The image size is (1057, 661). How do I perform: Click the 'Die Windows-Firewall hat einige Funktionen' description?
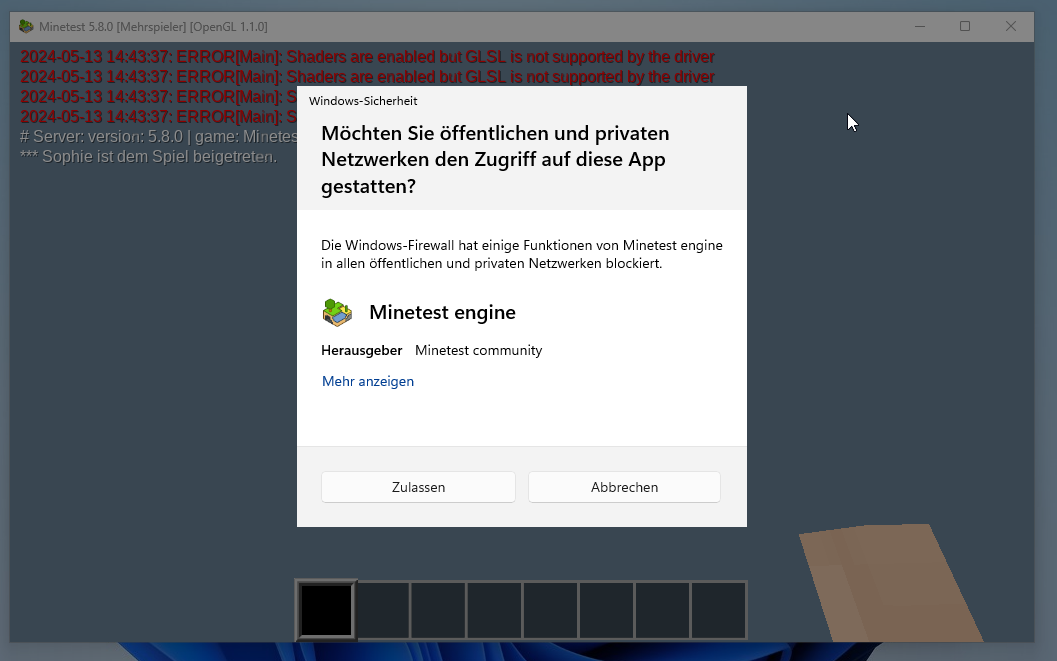tap(522, 255)
